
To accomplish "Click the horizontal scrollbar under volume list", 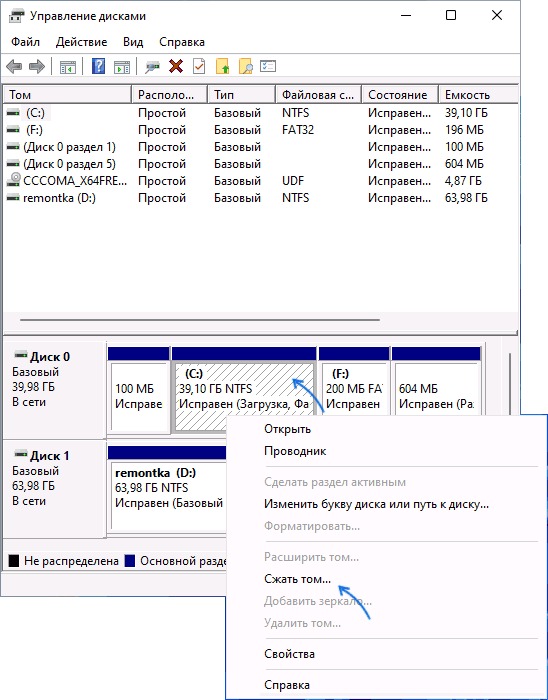I will tap(200, 320).
